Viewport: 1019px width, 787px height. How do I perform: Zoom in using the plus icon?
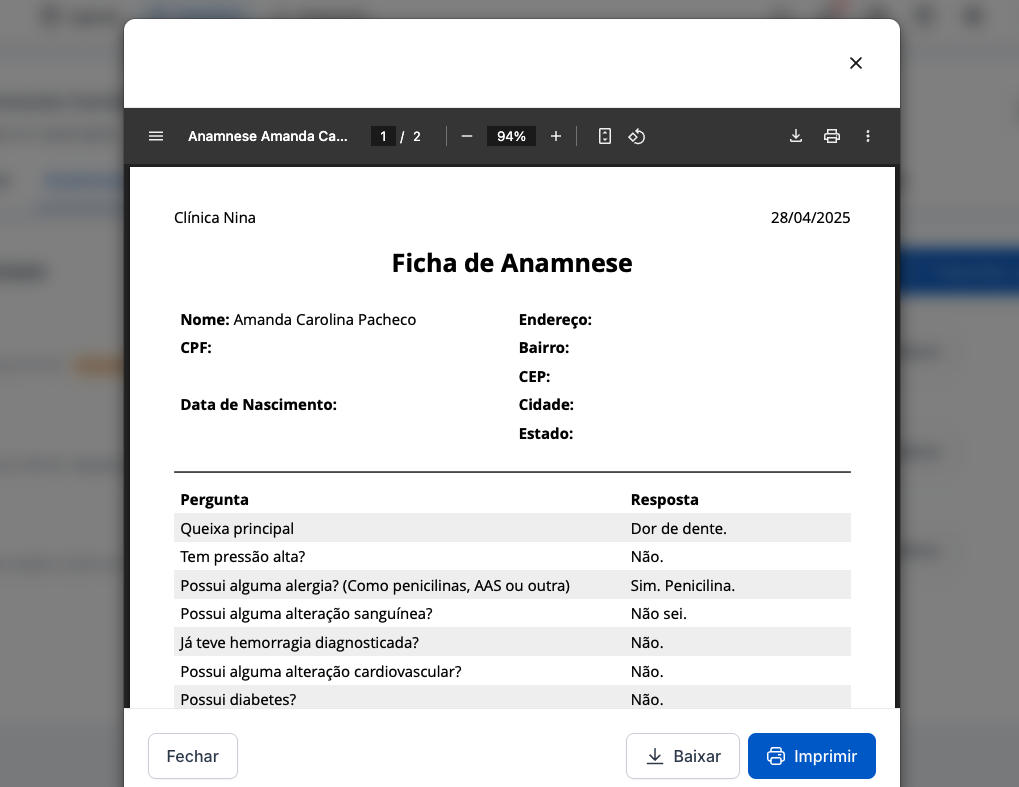pos(556,136)
